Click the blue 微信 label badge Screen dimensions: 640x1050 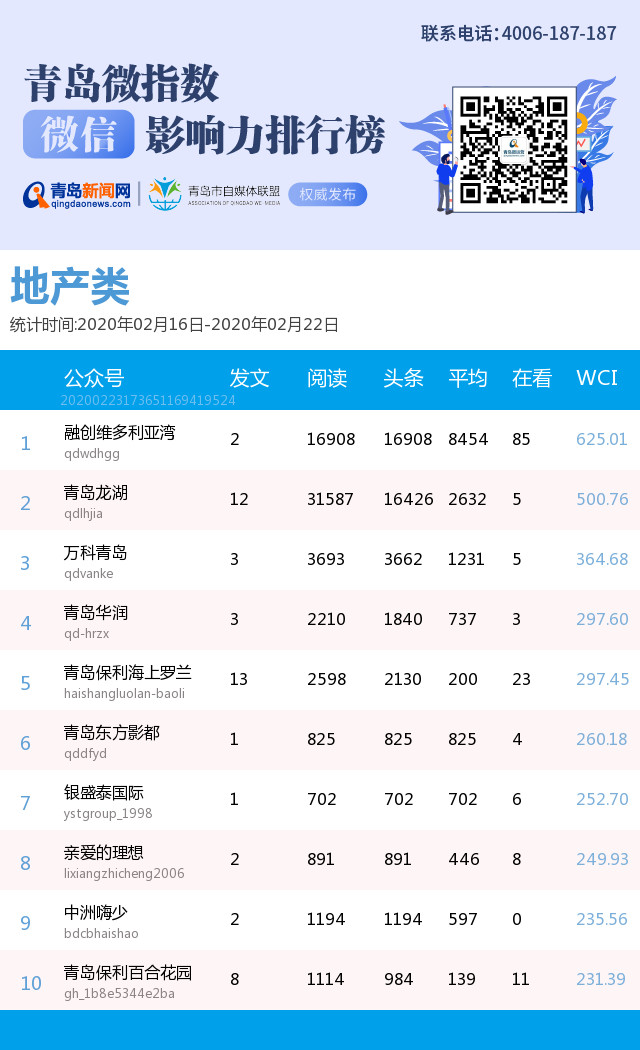(79, 135)
